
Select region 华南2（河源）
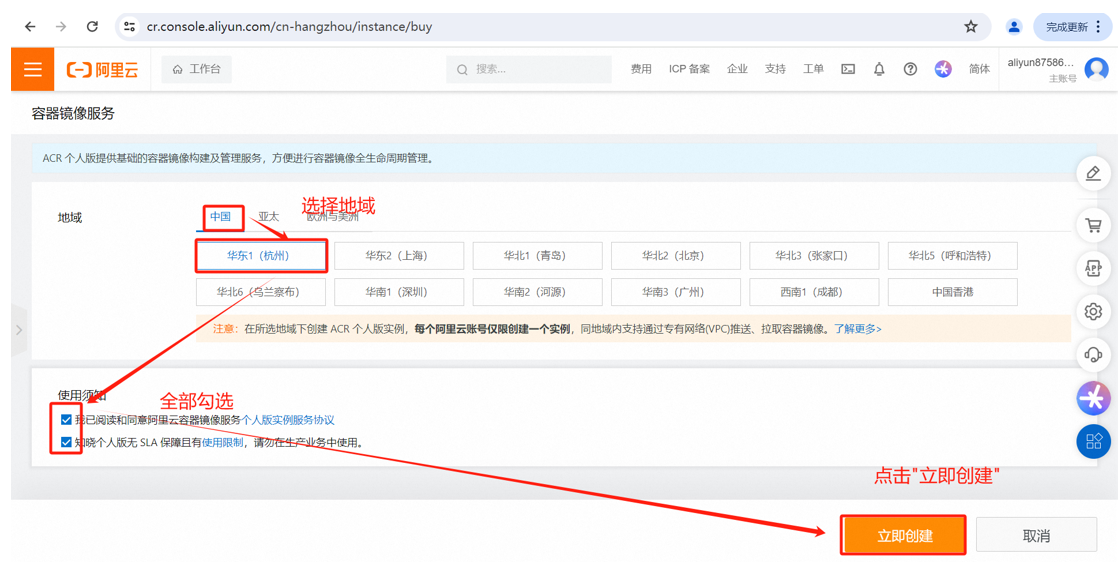537,292
